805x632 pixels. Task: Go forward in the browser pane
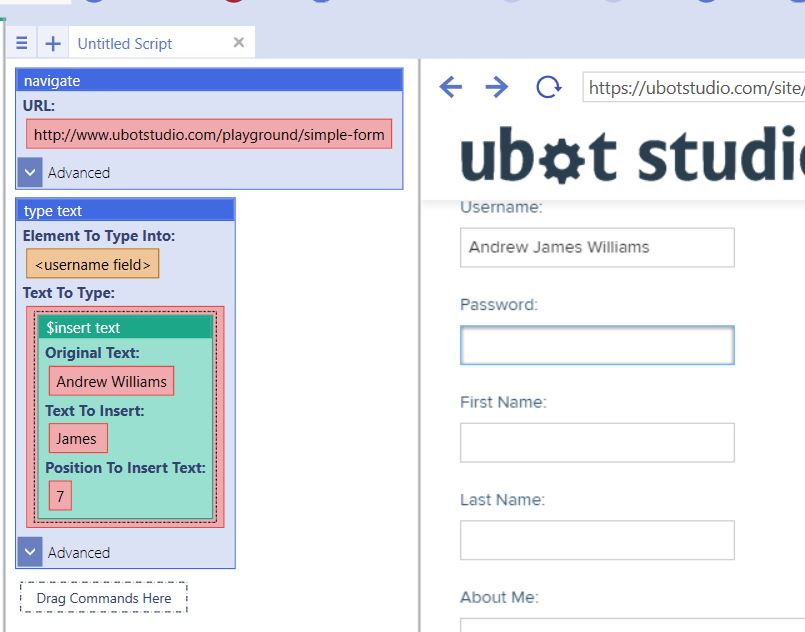tap(496, 87)
